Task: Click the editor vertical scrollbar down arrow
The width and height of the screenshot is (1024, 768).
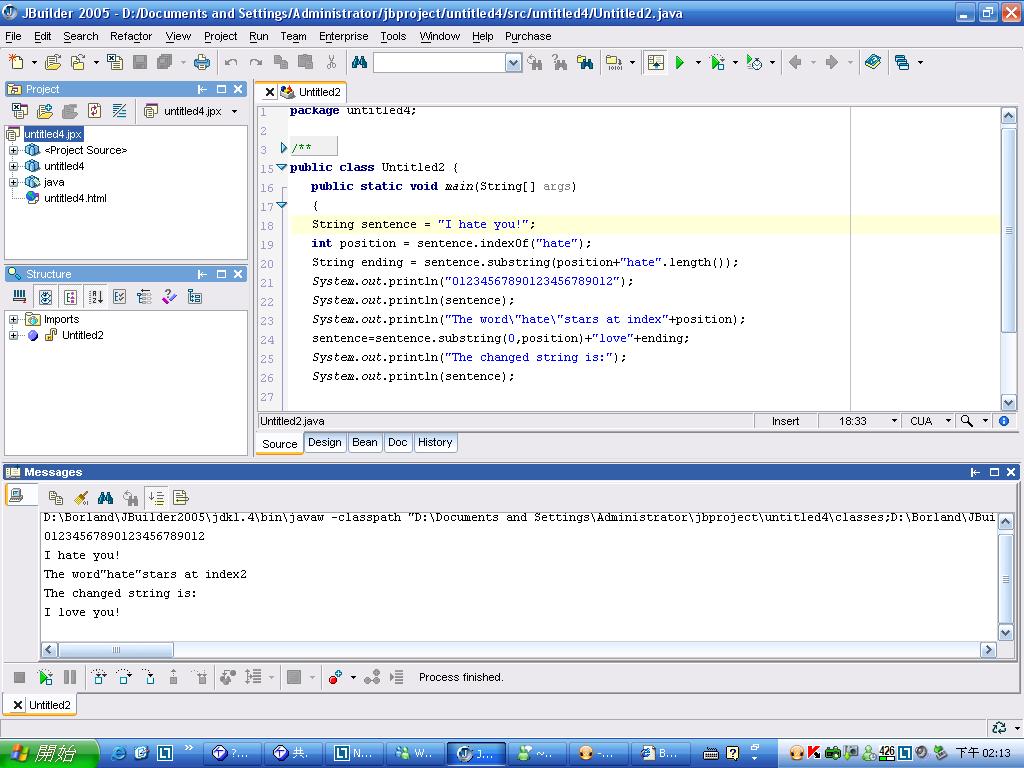Action: coord(1008,403)
